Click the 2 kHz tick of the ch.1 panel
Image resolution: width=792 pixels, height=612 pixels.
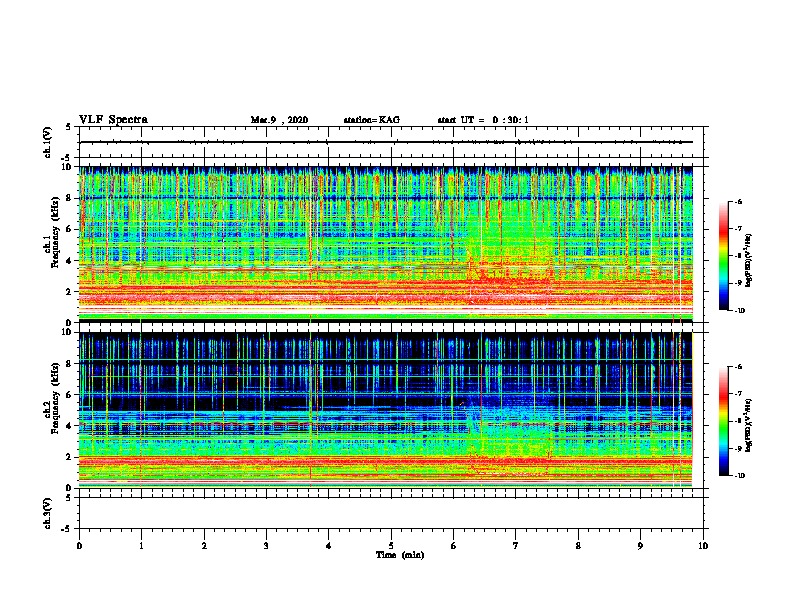coord(69,292)
